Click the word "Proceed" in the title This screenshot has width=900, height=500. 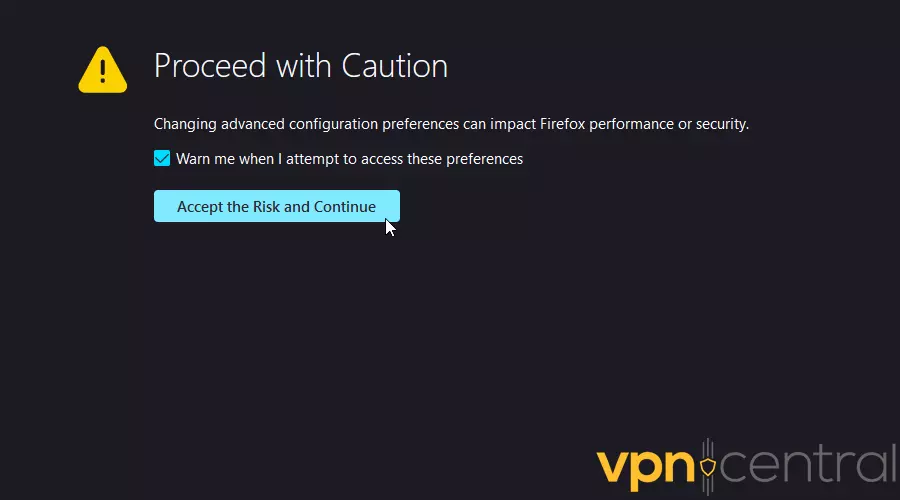208,66
